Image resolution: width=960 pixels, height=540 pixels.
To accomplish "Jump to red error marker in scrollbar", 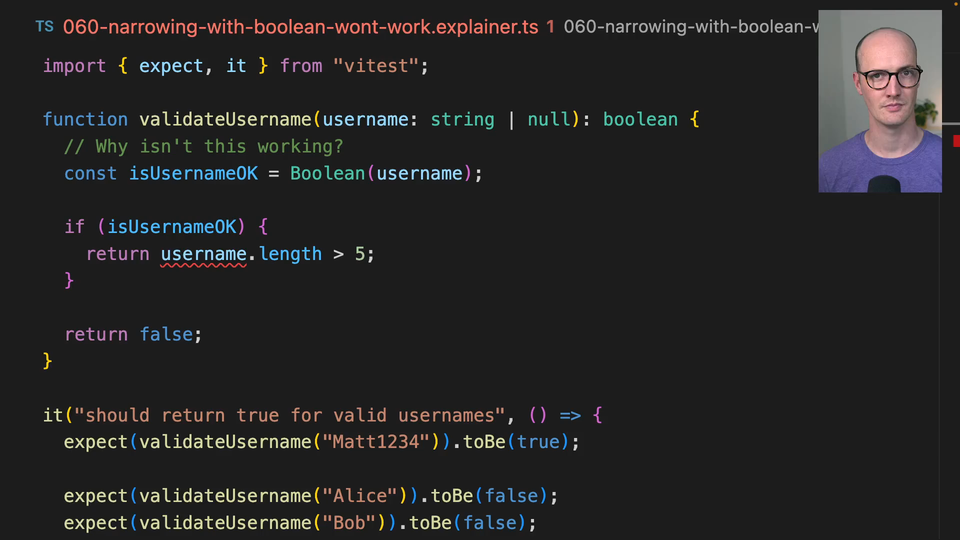I will pyautogui.click(x=956, y=141).
